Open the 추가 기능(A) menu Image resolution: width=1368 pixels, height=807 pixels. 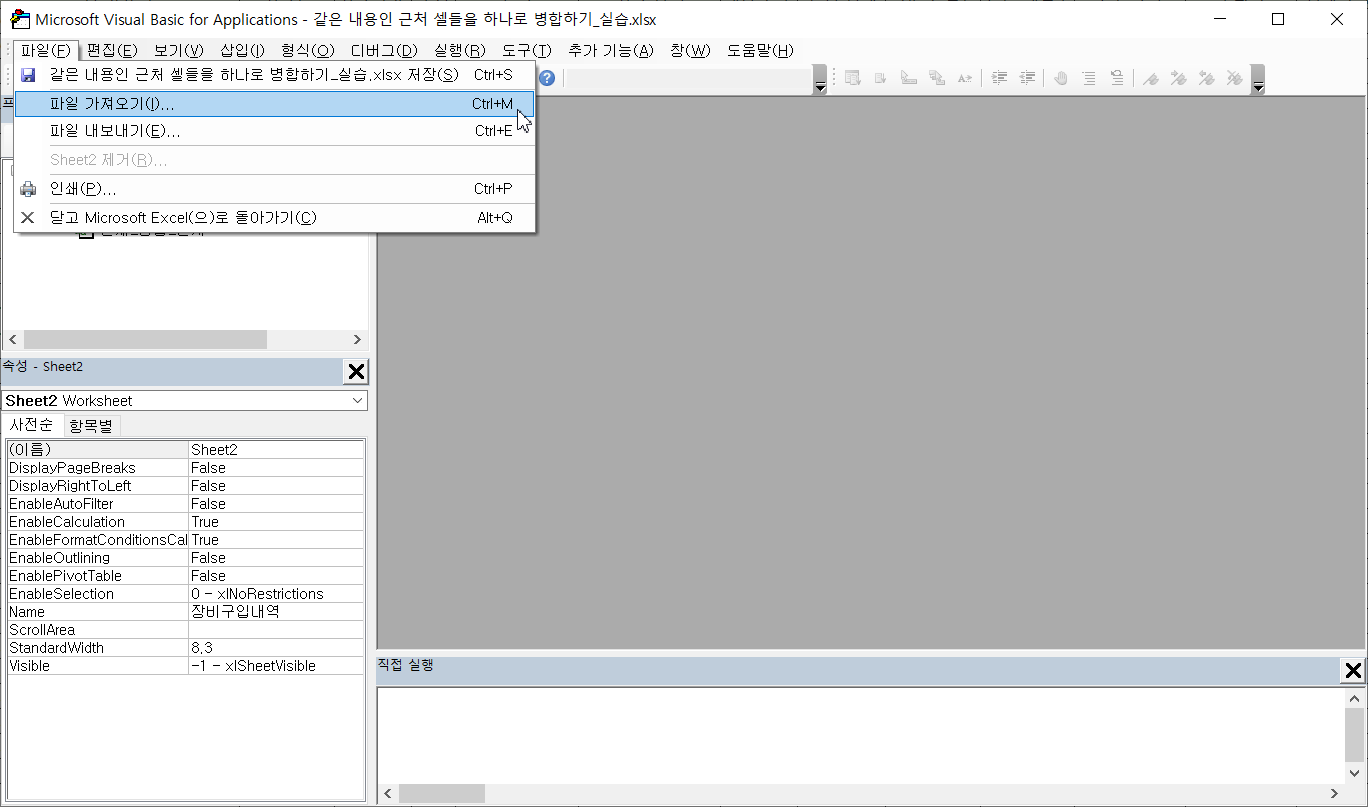coord(610,50)
